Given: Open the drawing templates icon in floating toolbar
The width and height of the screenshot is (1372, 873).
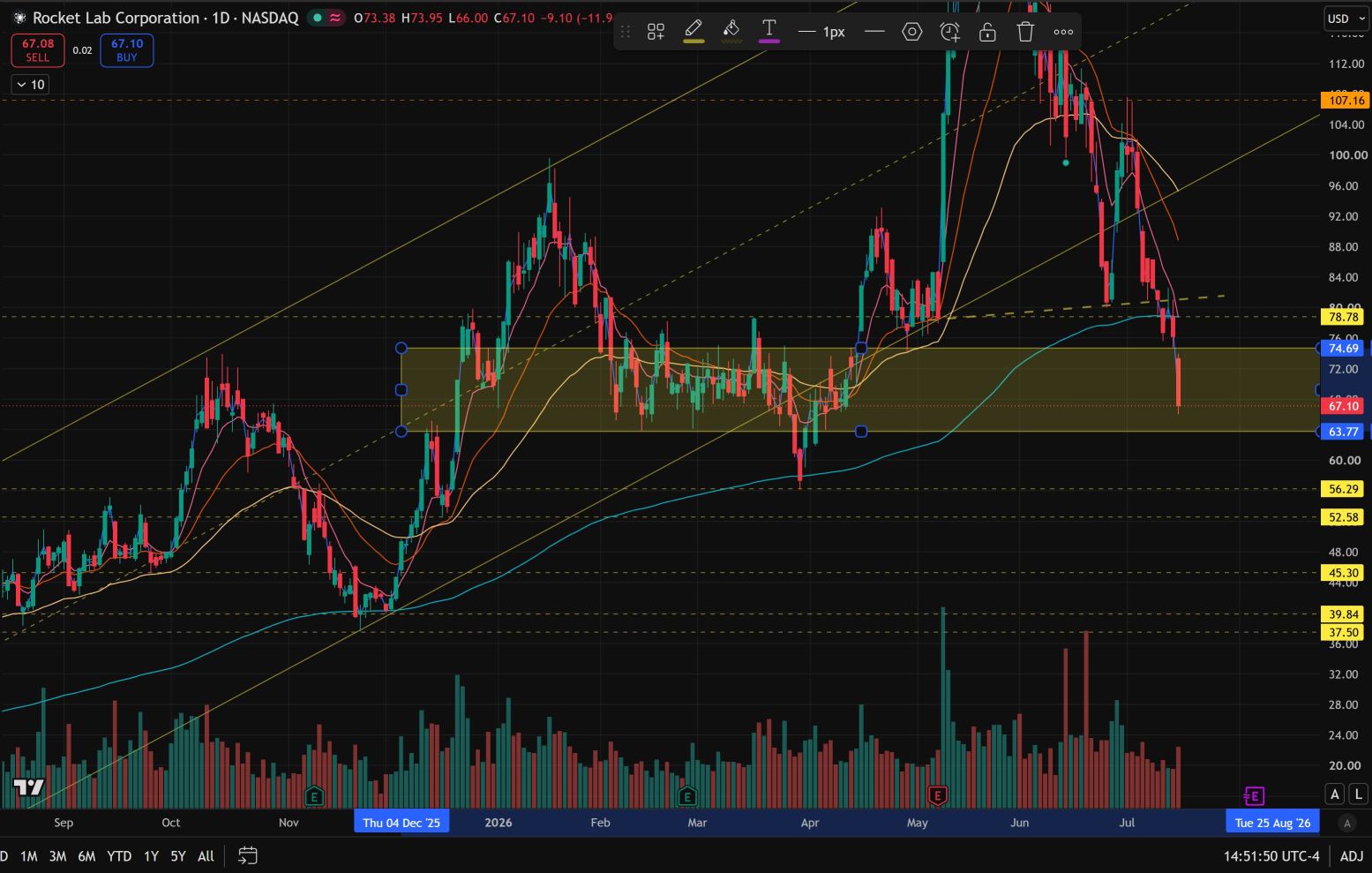Looking at the screenshot, I should (656, 32).
